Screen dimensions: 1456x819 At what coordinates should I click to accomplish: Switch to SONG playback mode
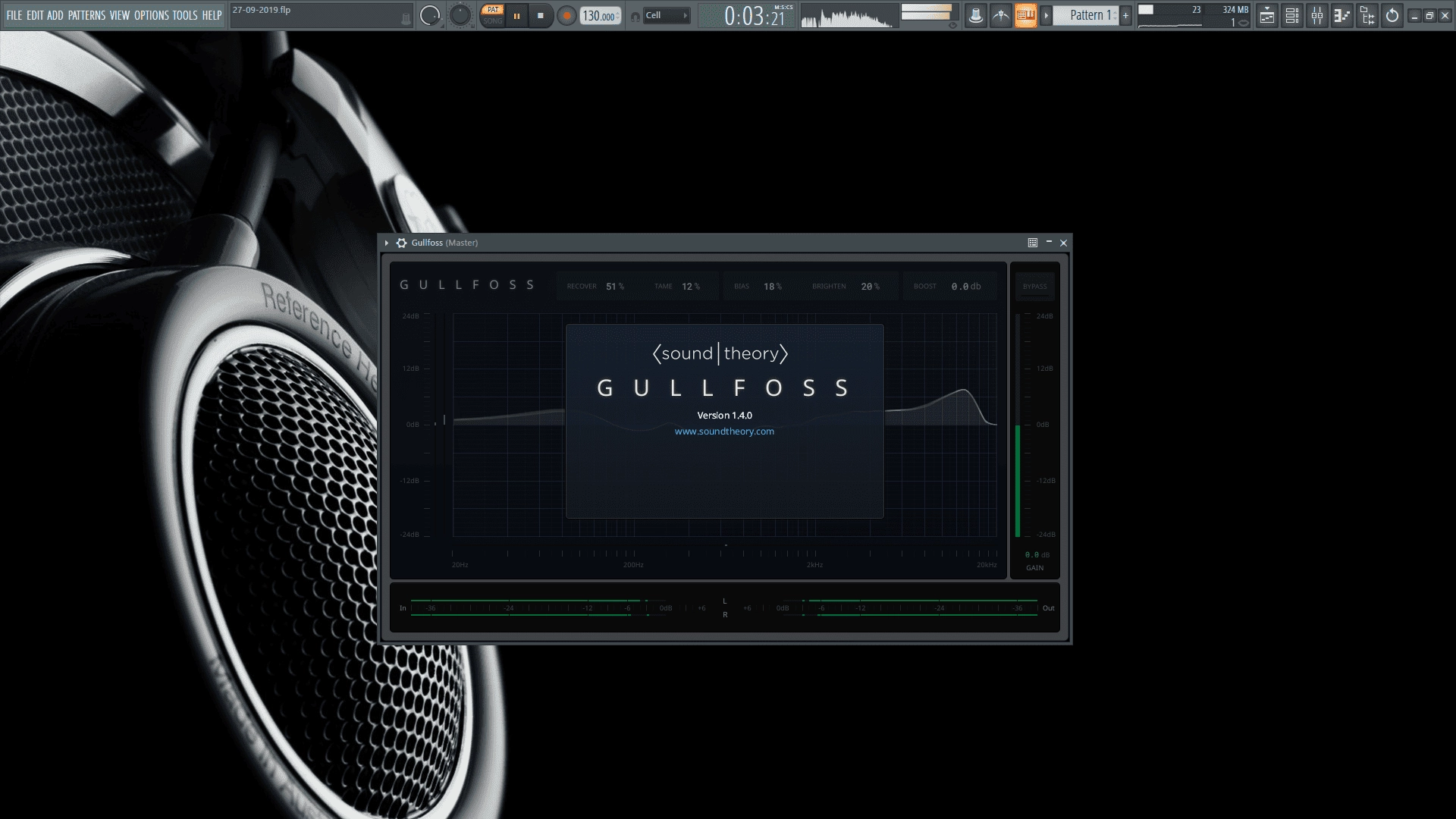[493, 20]
